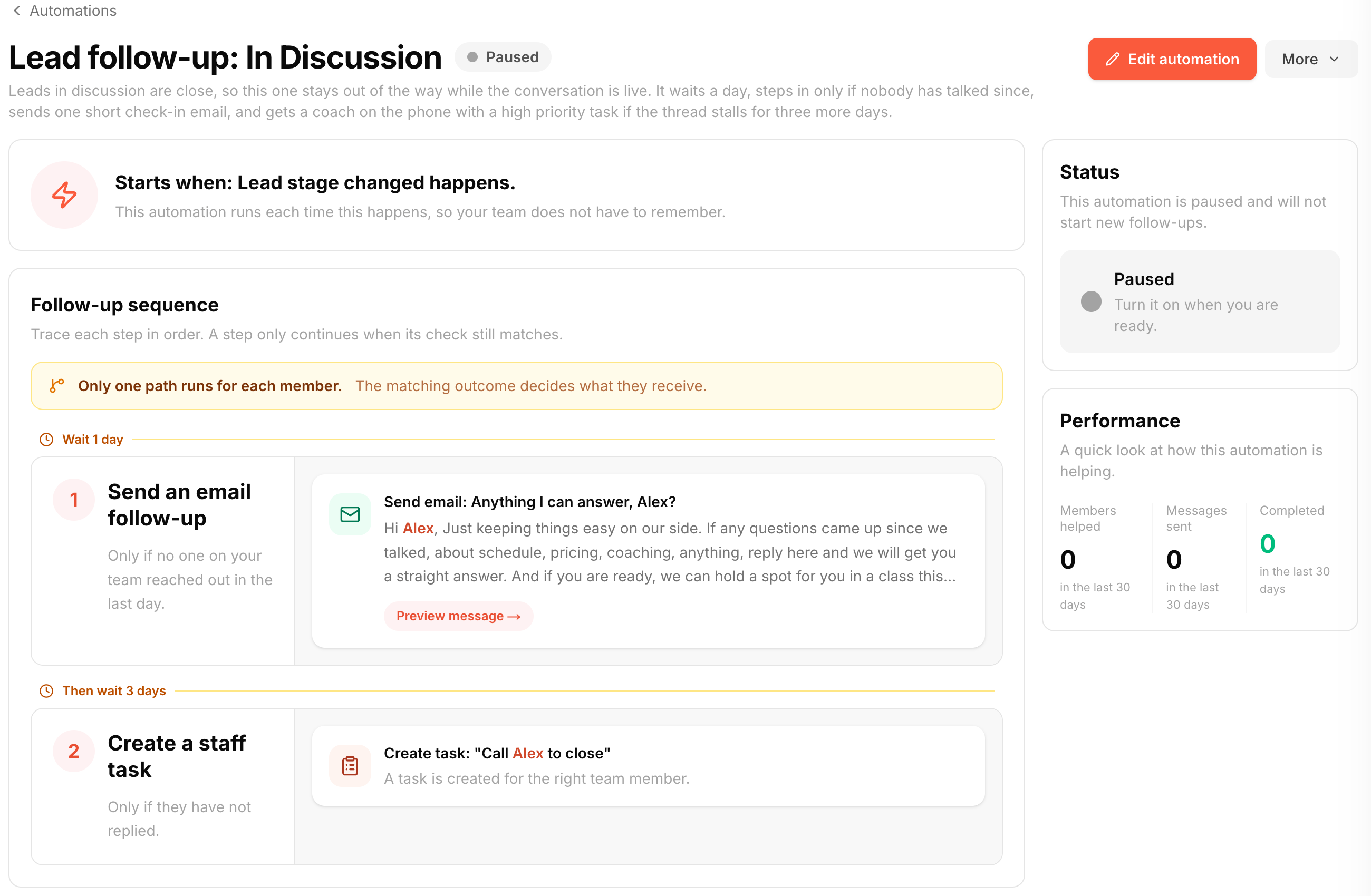The height and width of the screenshot is (896, 1371).
Task: Click the back chevron next to Automations
Action: (17, 11)
